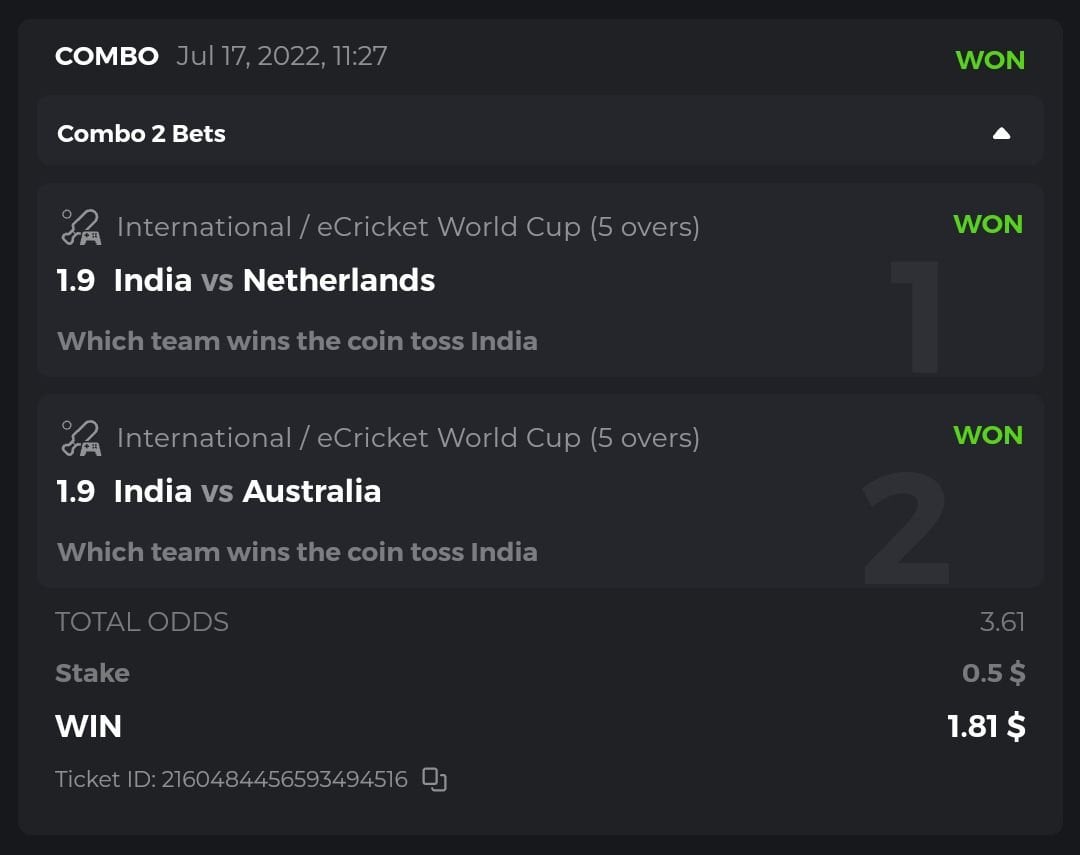The height and width of the screenshot is (855, 1080).
Task: Click the first eCricket World Cup league label
Action: pos(408,227)
